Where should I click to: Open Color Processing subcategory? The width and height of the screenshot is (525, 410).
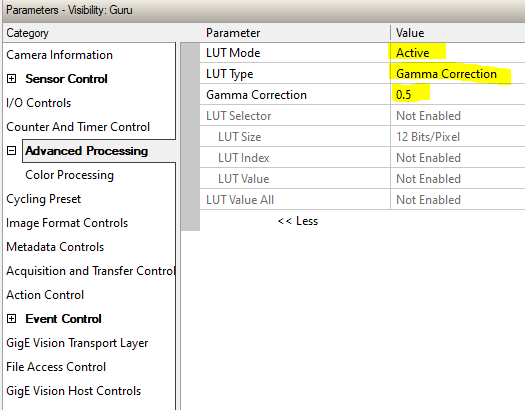click(x=70, y=175)
